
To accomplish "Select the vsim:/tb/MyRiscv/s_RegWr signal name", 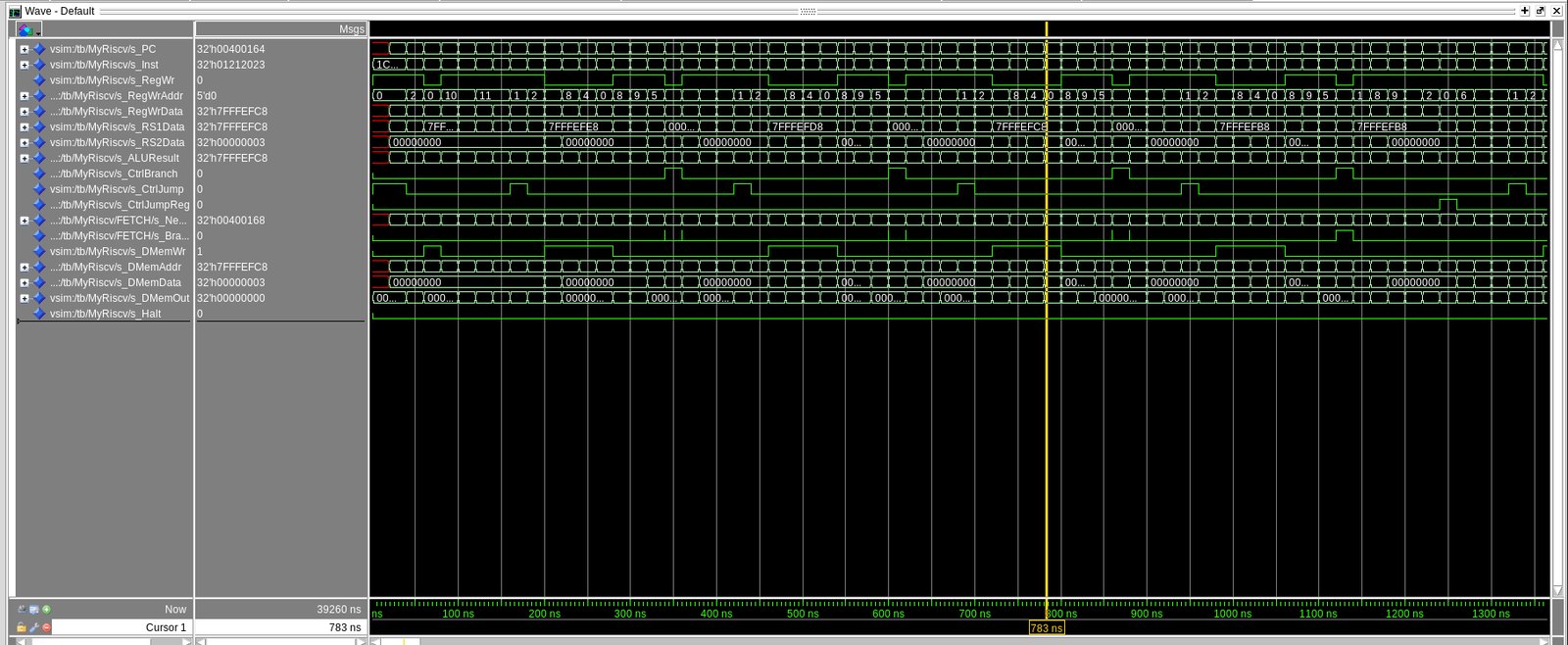I will point(112,80).
